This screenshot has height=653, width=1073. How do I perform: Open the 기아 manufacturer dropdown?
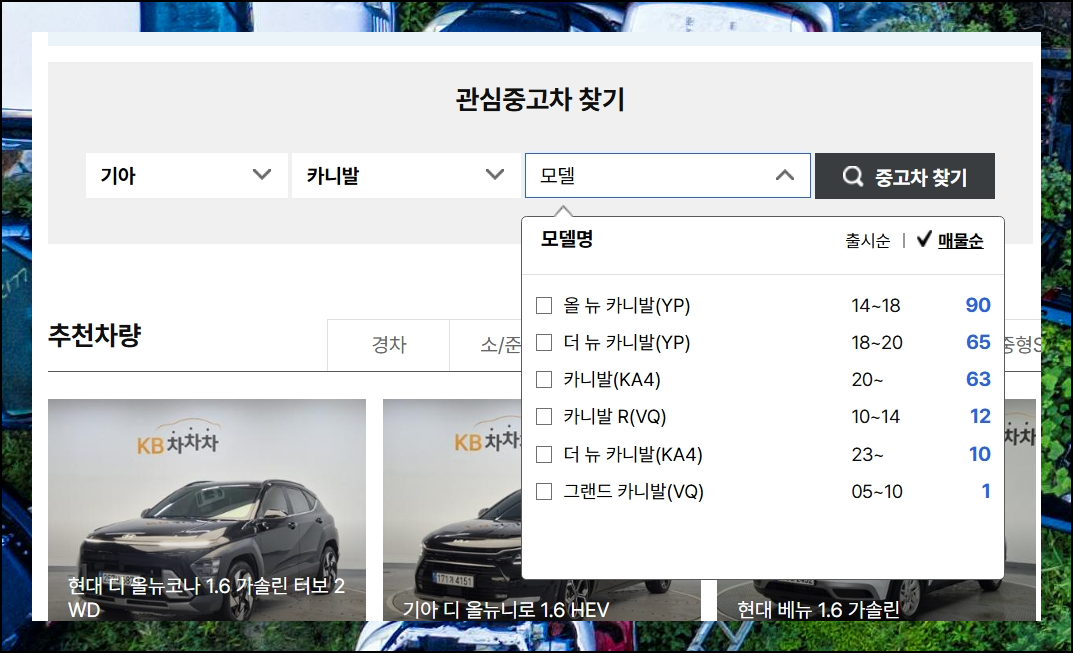[187, 176]
